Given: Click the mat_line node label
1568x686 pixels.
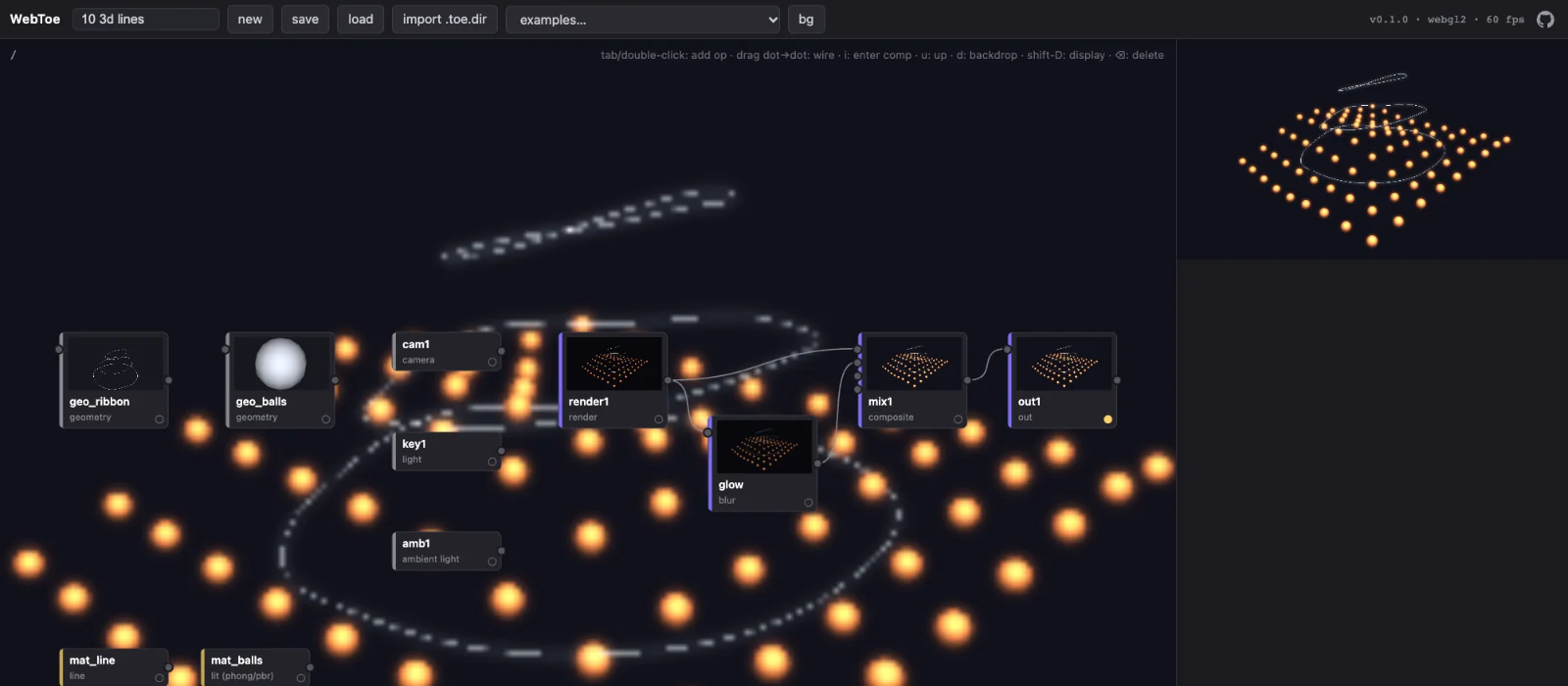Looking at the screenshot, I should [92, 661].
